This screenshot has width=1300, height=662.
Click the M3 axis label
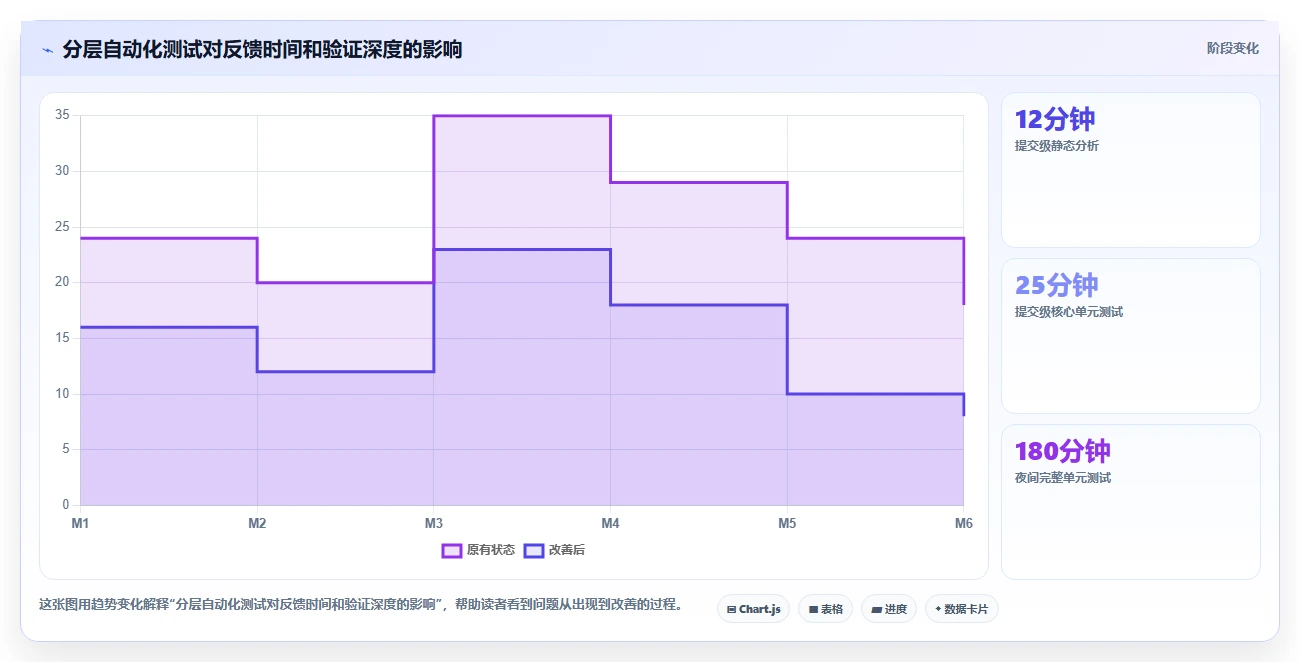click(x=433, y=523)
